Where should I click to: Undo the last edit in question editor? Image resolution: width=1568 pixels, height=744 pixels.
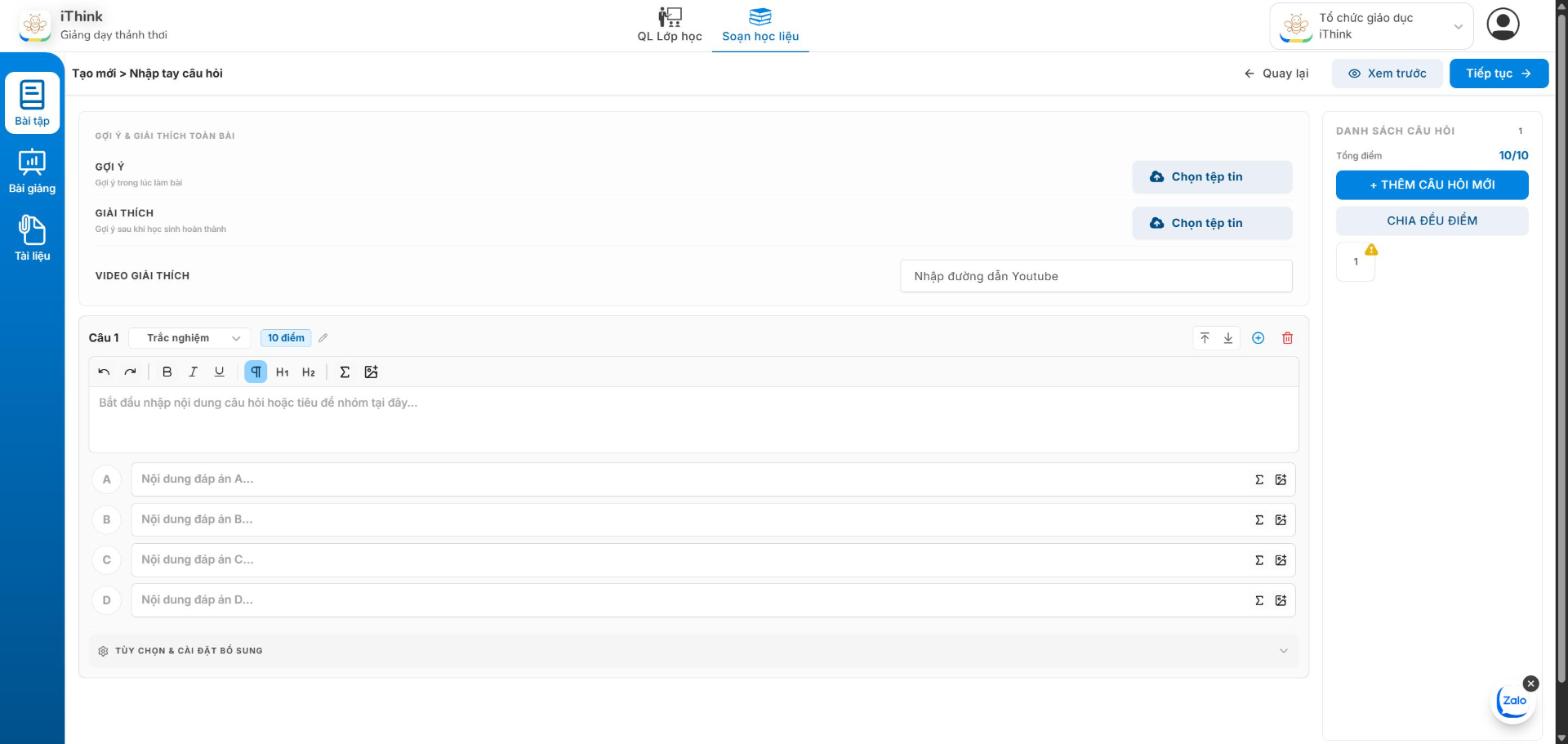tap(104, 372)
